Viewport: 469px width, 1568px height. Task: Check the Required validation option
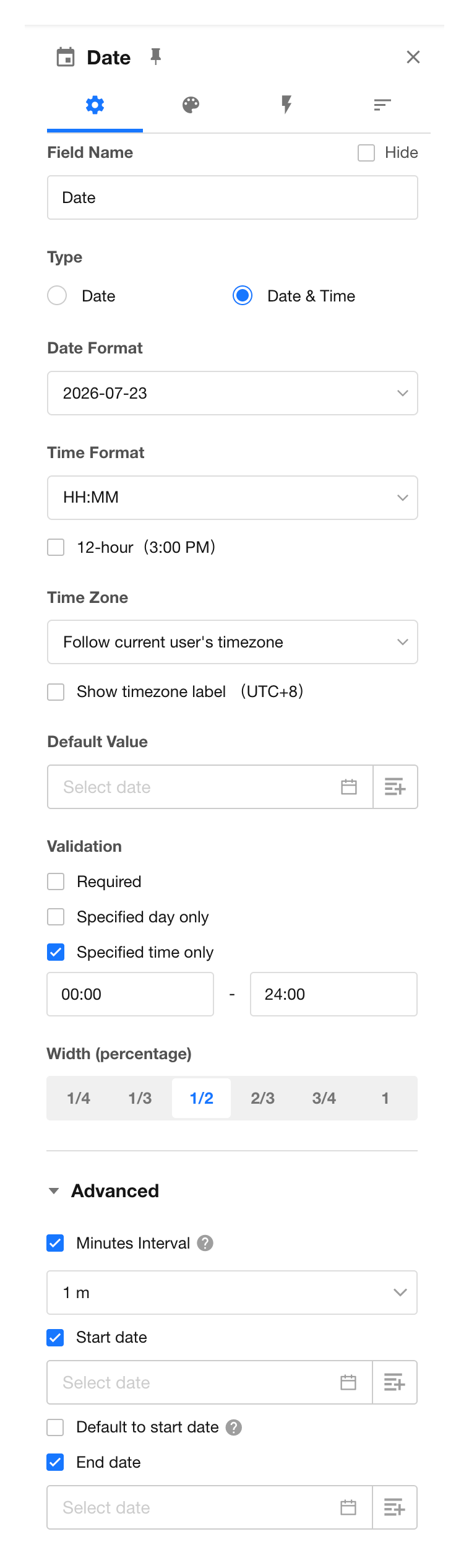[x=56, y=881]
